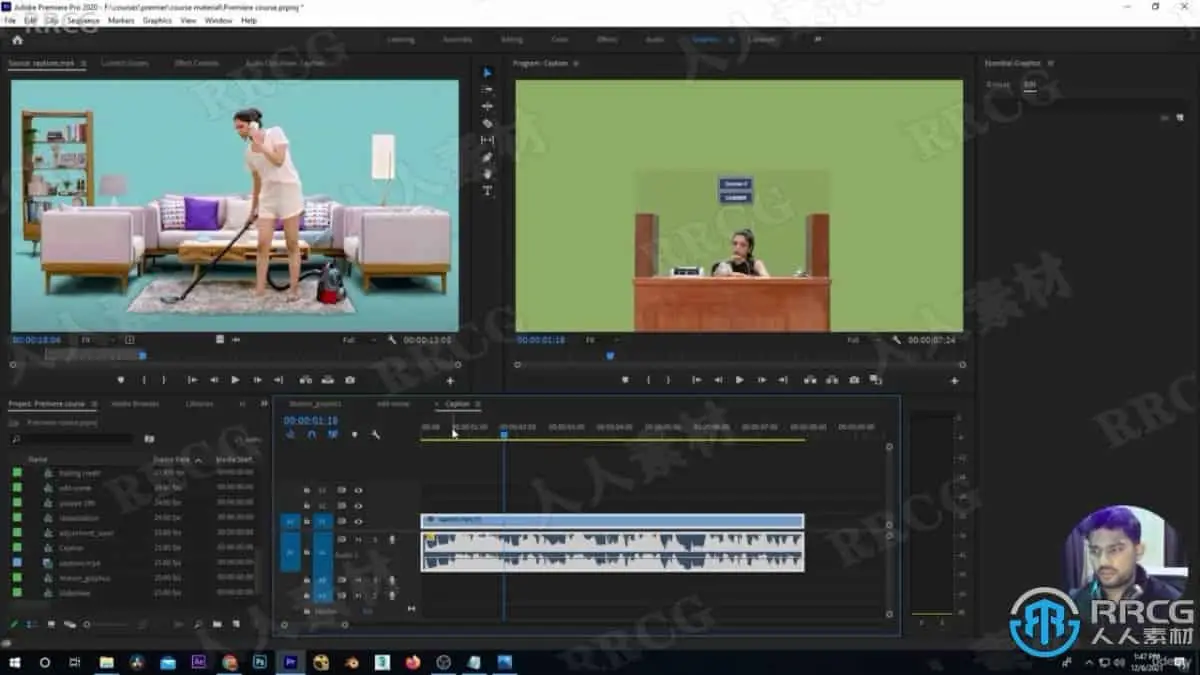Select the Hand tool
Image resolution: width=1200 pixels, height=675 pixels.
point(488,174)
